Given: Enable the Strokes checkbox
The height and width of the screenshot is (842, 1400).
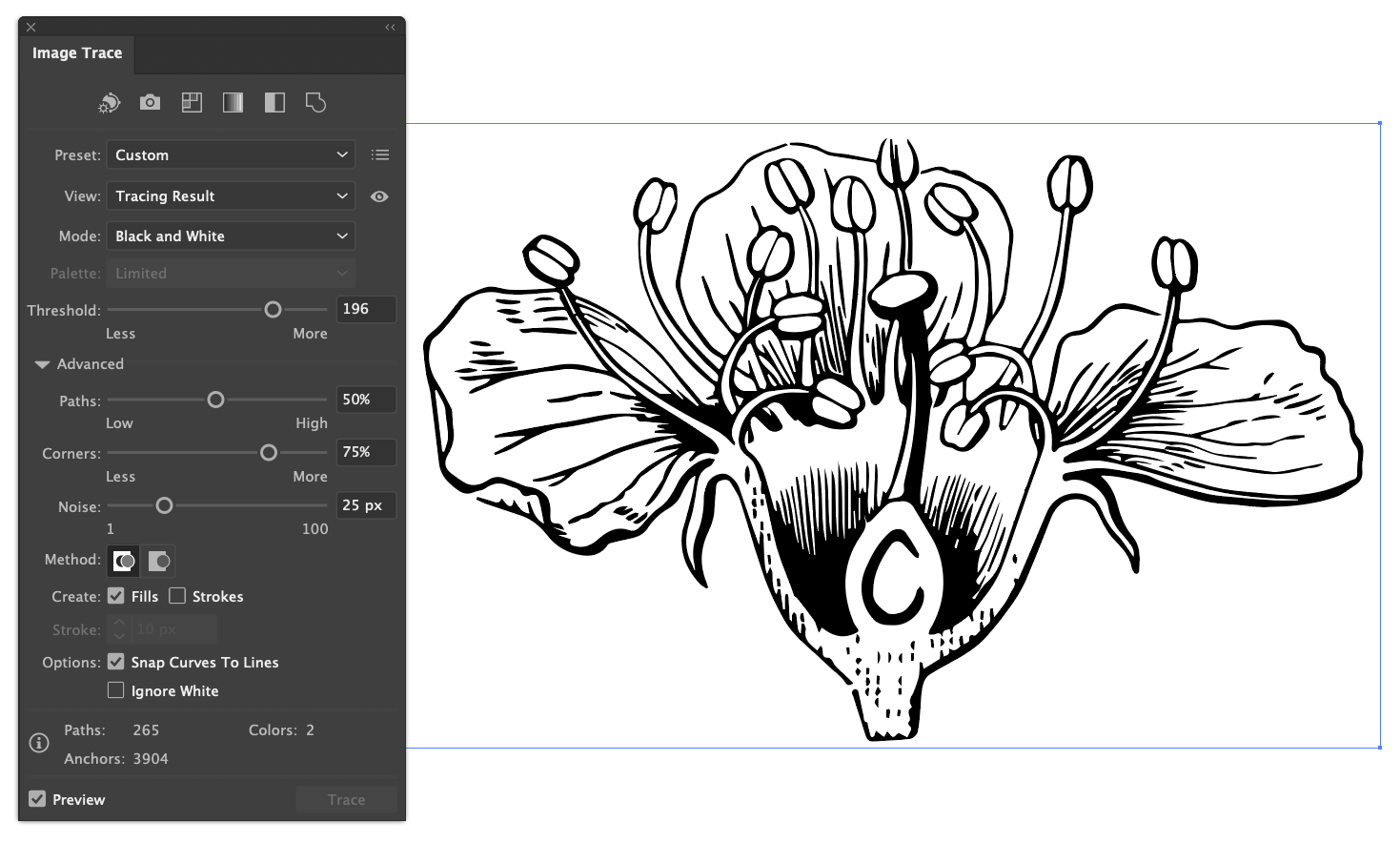Looking at the screenshot, I should (177, 596).
